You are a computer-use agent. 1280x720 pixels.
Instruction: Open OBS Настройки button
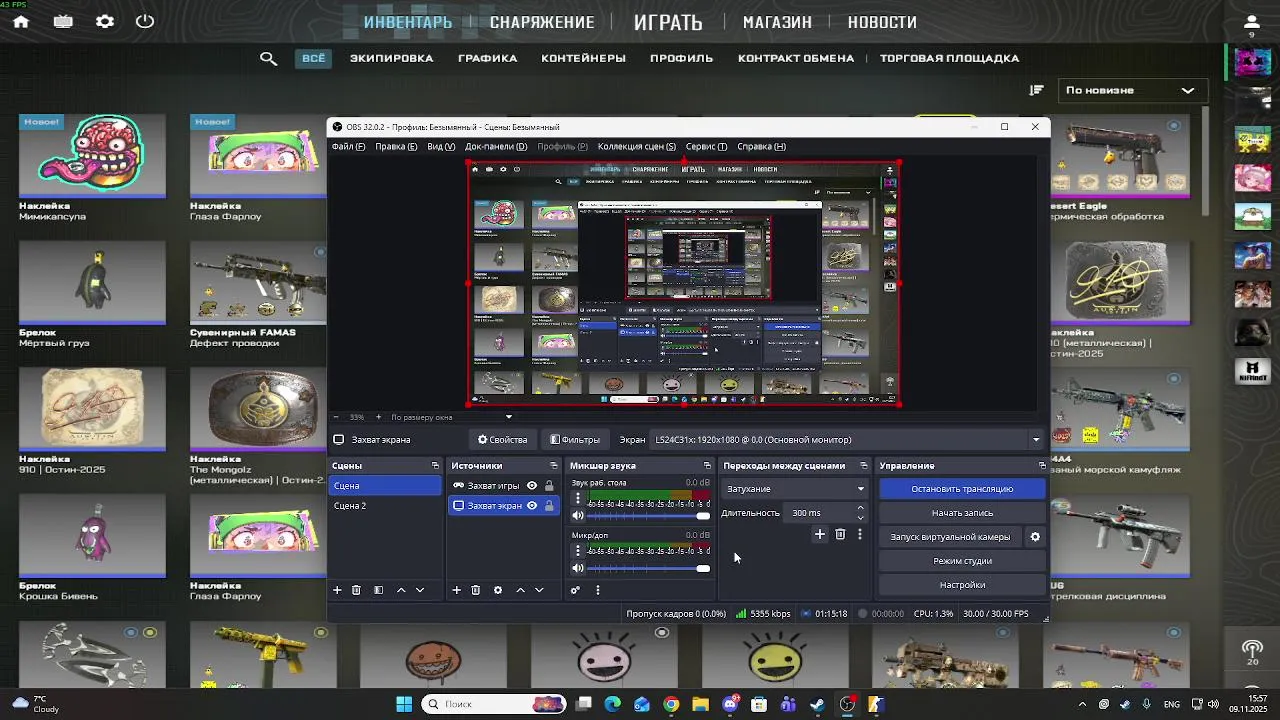(x=962, y=585)
